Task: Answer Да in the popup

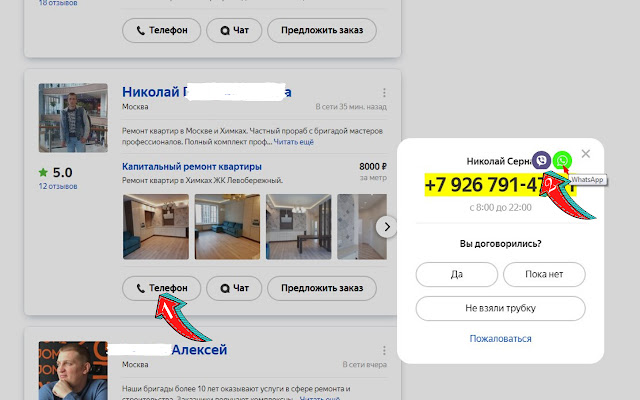Action: 457,275
